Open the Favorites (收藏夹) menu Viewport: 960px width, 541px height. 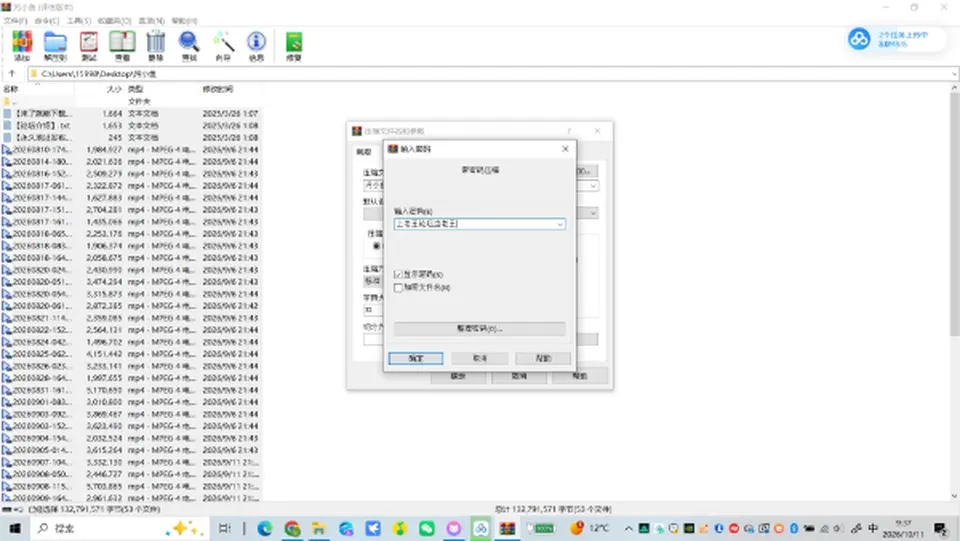[x=114, y=21]
